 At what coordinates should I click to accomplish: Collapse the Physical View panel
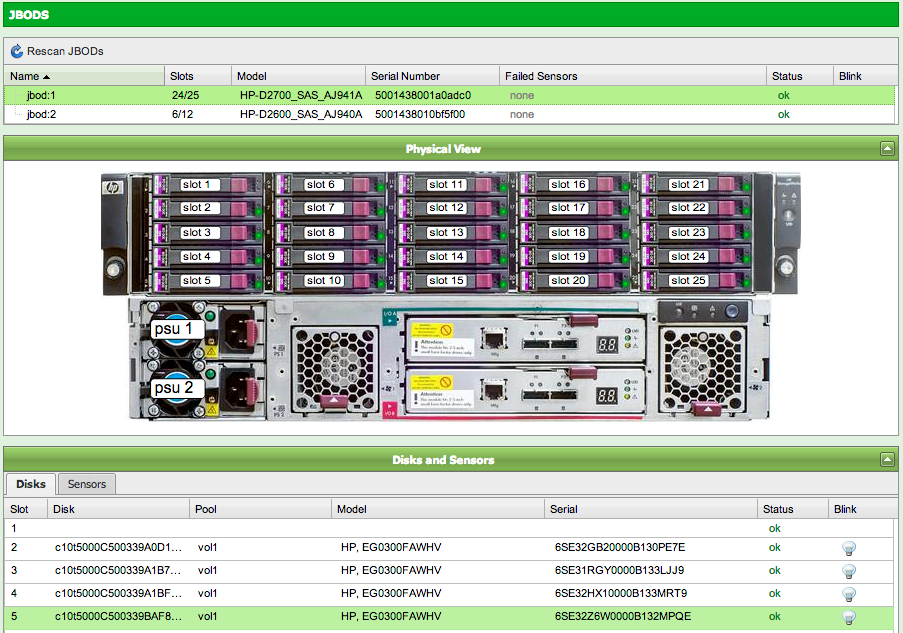tap(887, 149)
